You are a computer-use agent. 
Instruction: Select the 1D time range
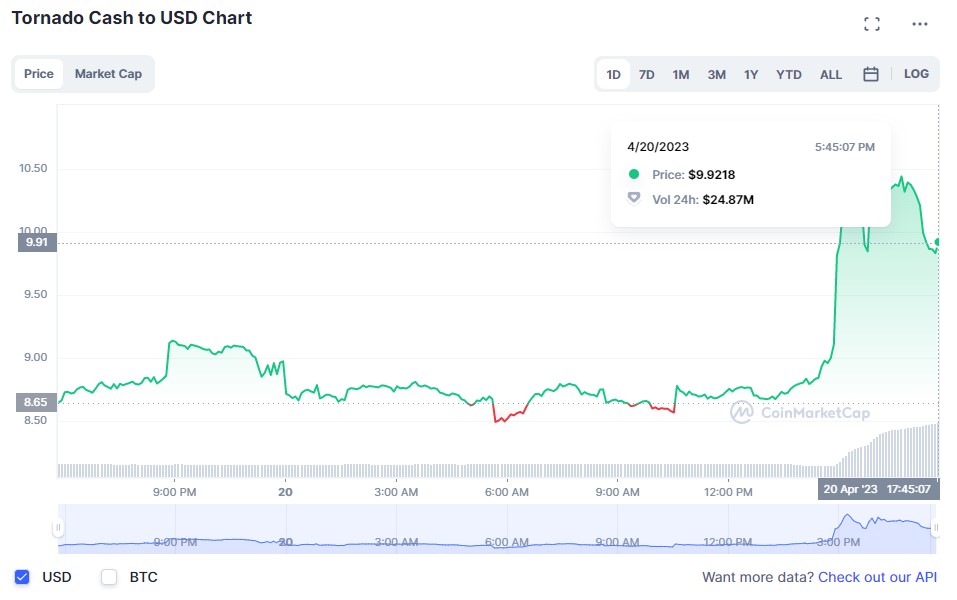[613, 74]
